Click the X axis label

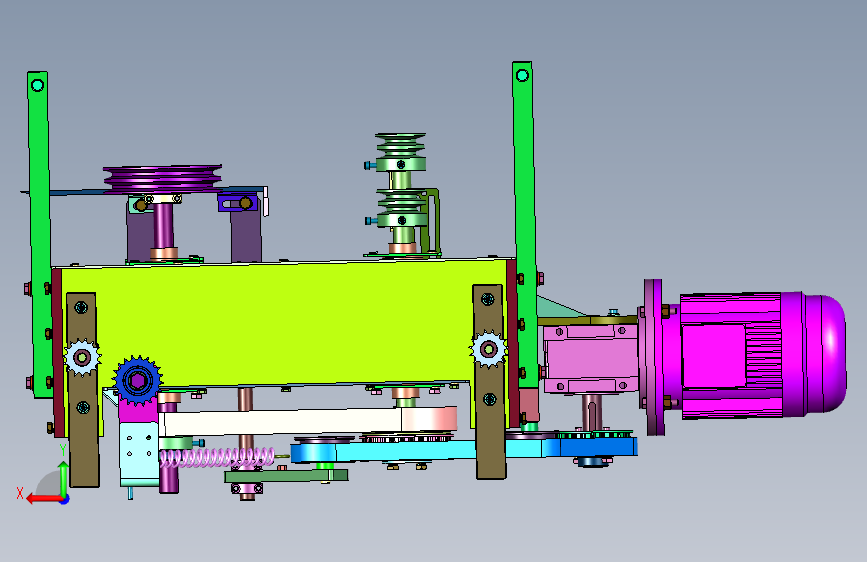pos(20,493)
